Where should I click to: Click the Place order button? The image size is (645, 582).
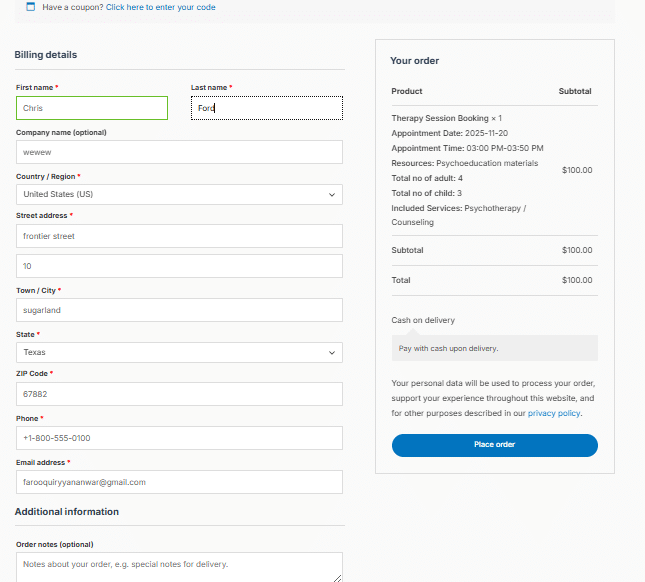click(x=494, y=445)
